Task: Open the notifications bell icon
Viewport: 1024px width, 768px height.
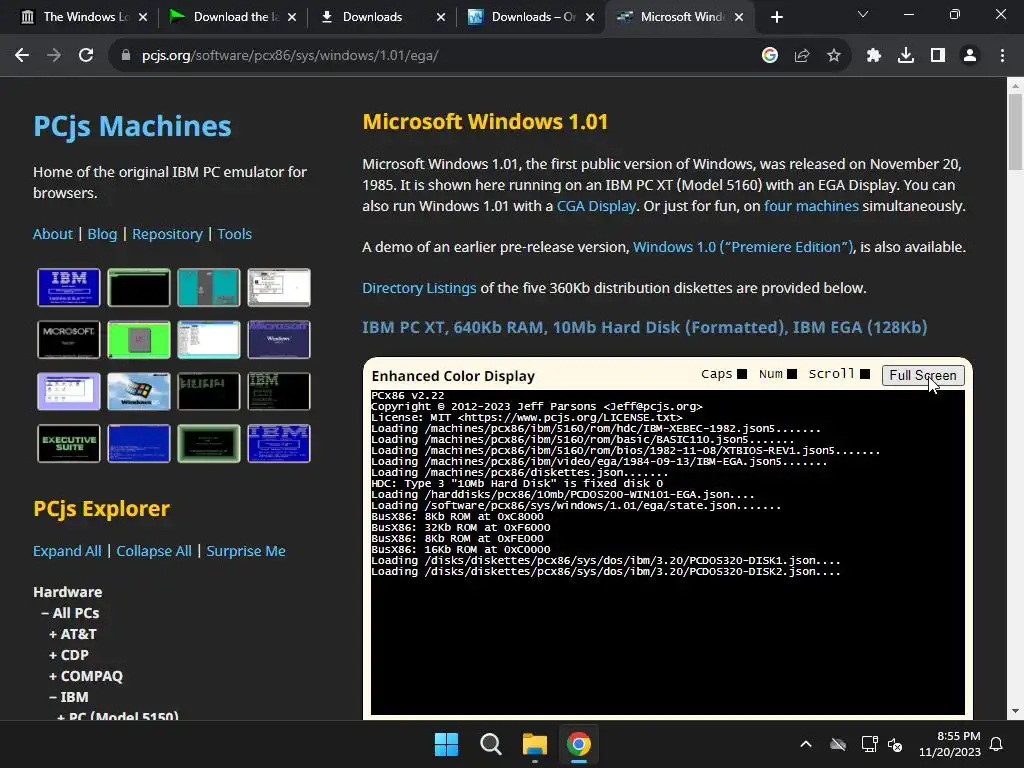Action: 996,744
